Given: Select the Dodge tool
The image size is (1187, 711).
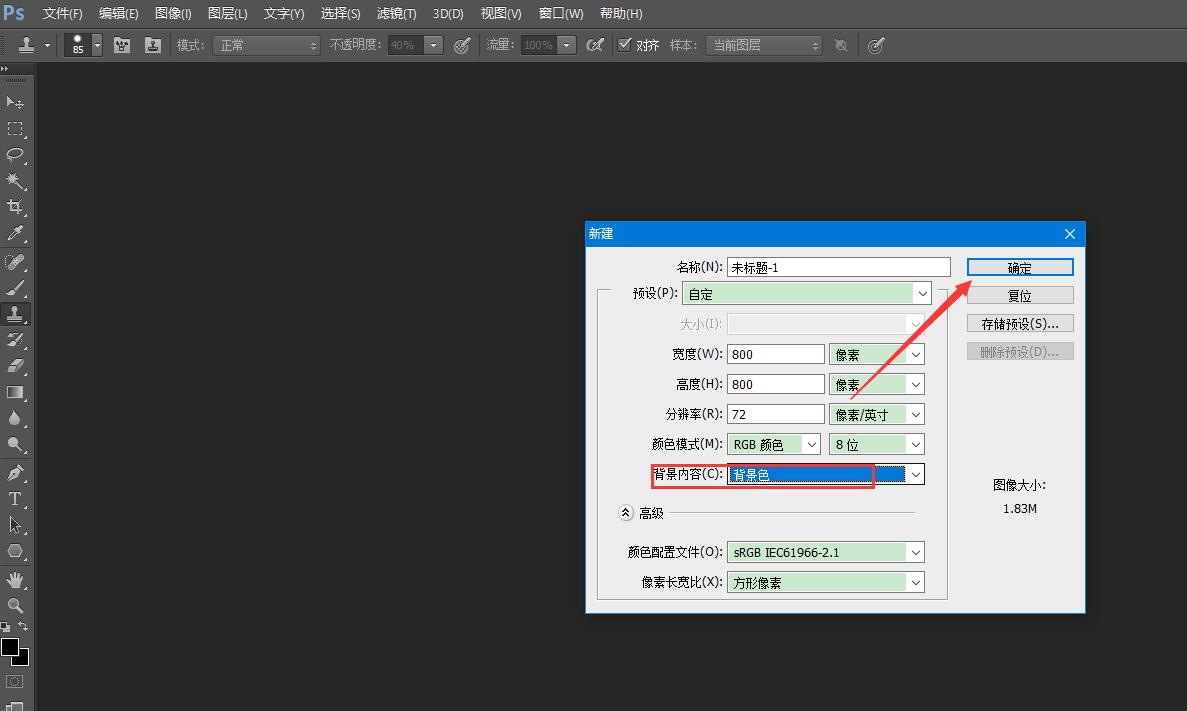Looking at the screenshot, I should pyautogui.click(x=14, y=444).
